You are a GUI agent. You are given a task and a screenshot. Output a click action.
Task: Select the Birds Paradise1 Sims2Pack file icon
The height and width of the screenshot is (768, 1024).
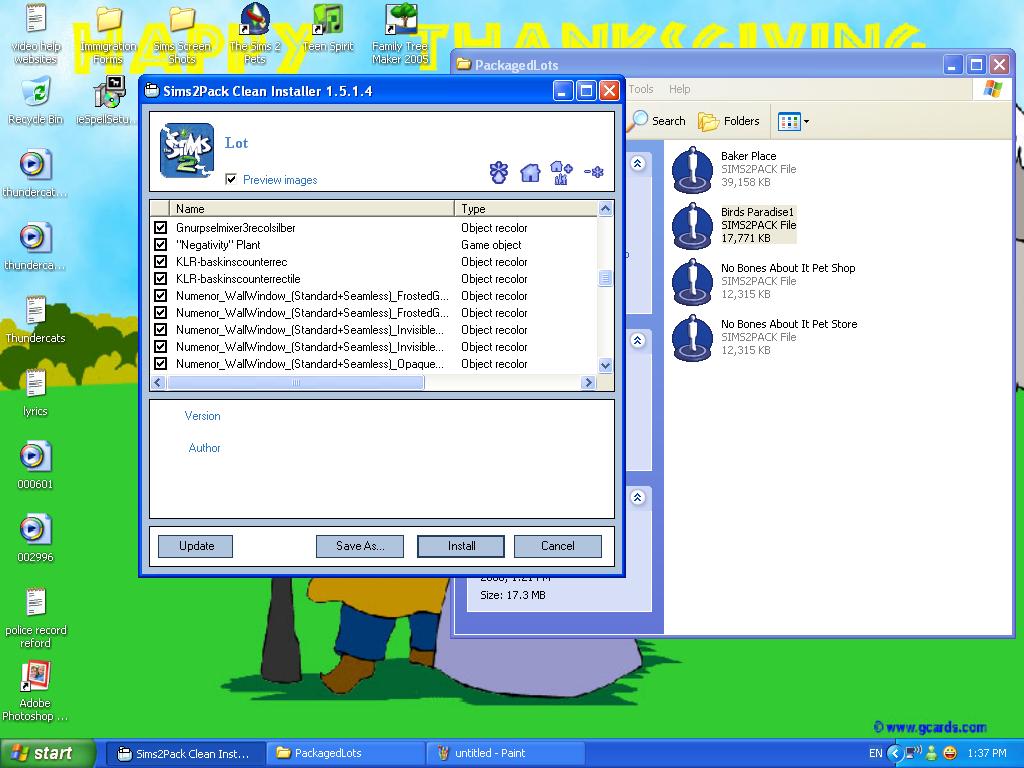692,226
